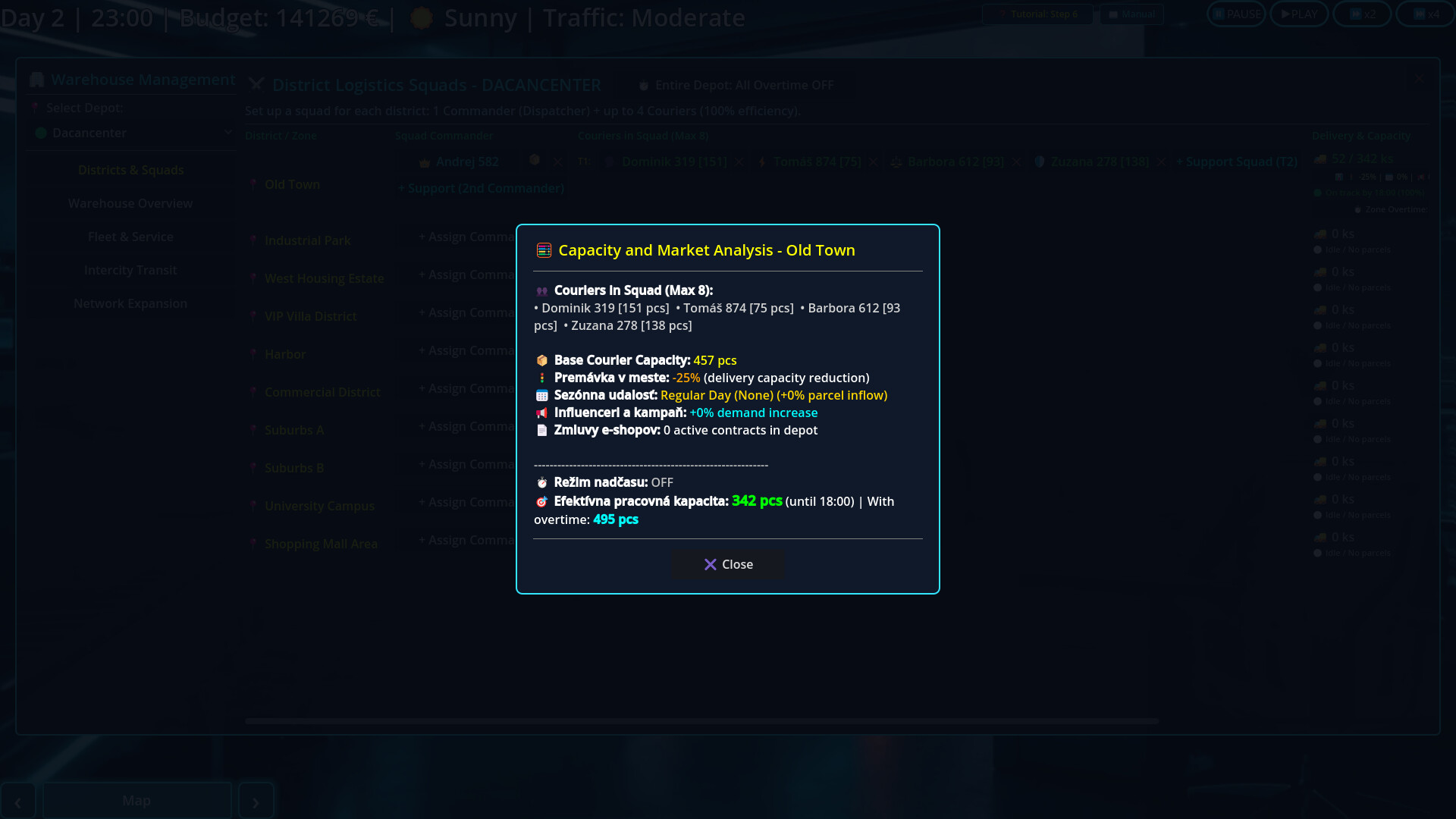Image resolution: width=1456 pixels, height=819 pixels.
Task: Go to next view with right arrow
Action: pos(256,802)
